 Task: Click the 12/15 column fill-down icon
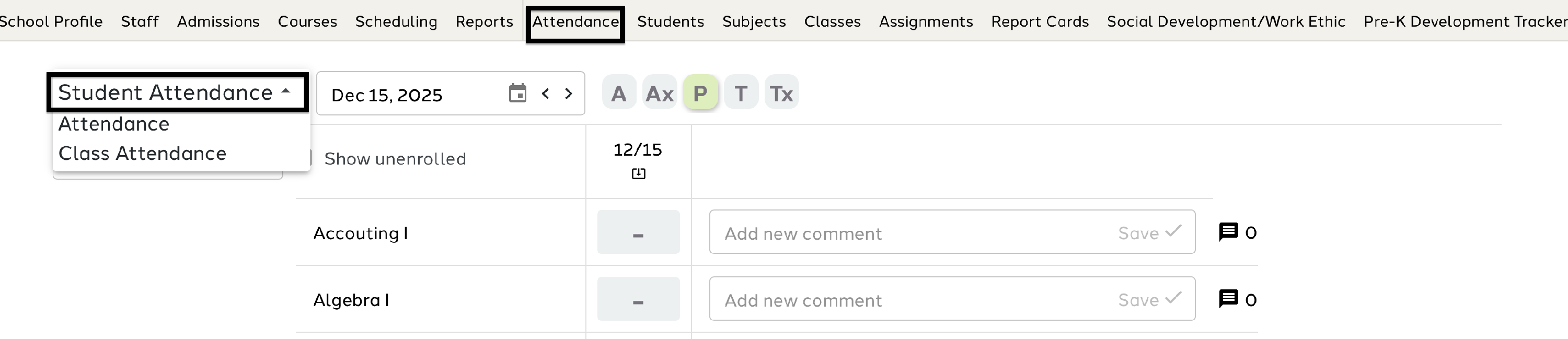(638, 174)
